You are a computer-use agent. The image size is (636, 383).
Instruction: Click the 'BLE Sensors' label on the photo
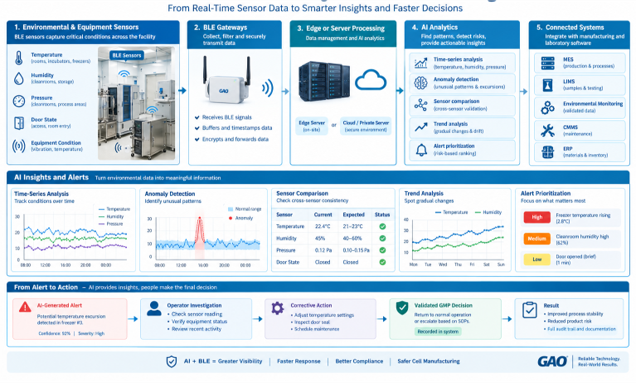pyautogui.click(x=127, y=55)
